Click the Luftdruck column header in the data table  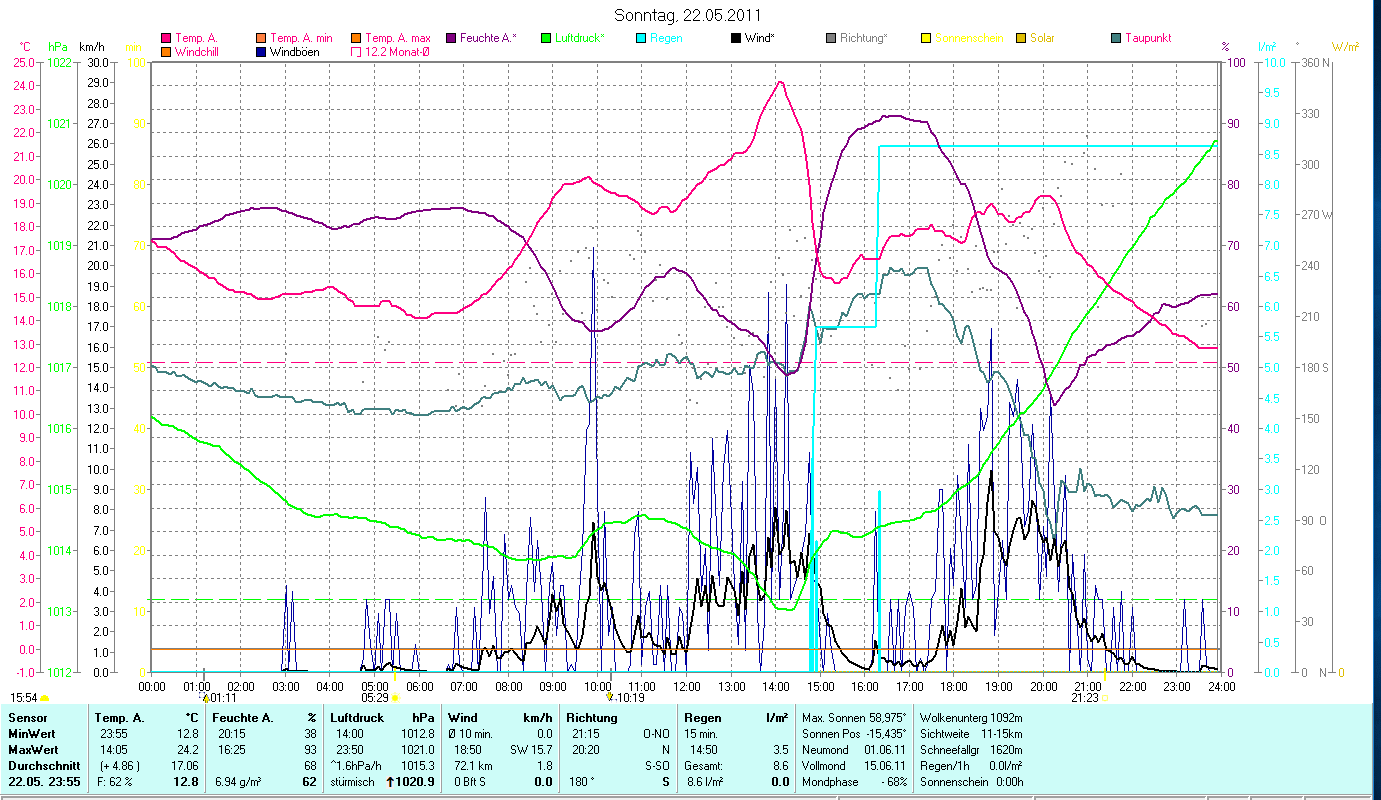click(x=356, y=718)
